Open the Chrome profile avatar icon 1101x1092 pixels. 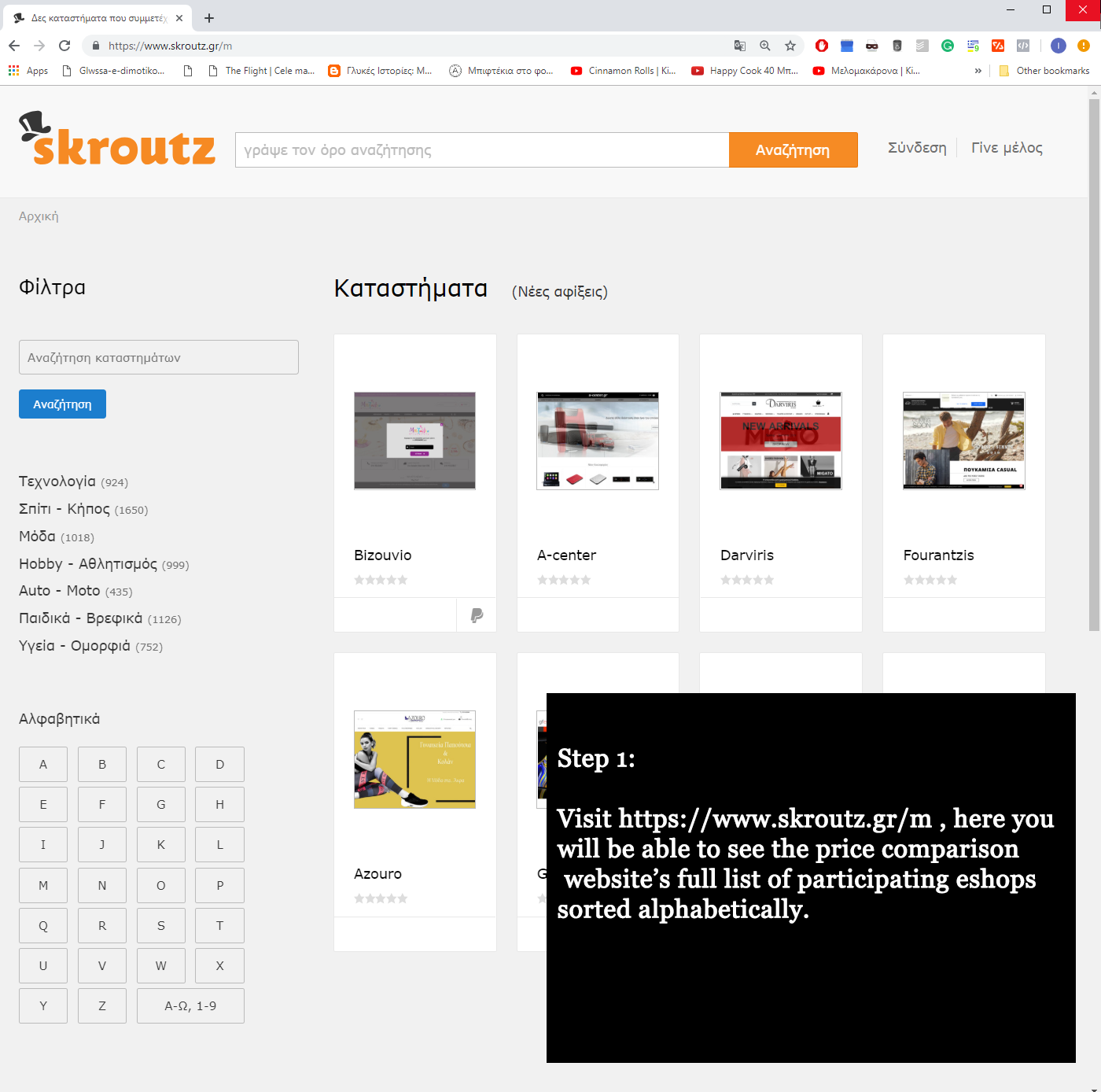[x=1059, y=46]
